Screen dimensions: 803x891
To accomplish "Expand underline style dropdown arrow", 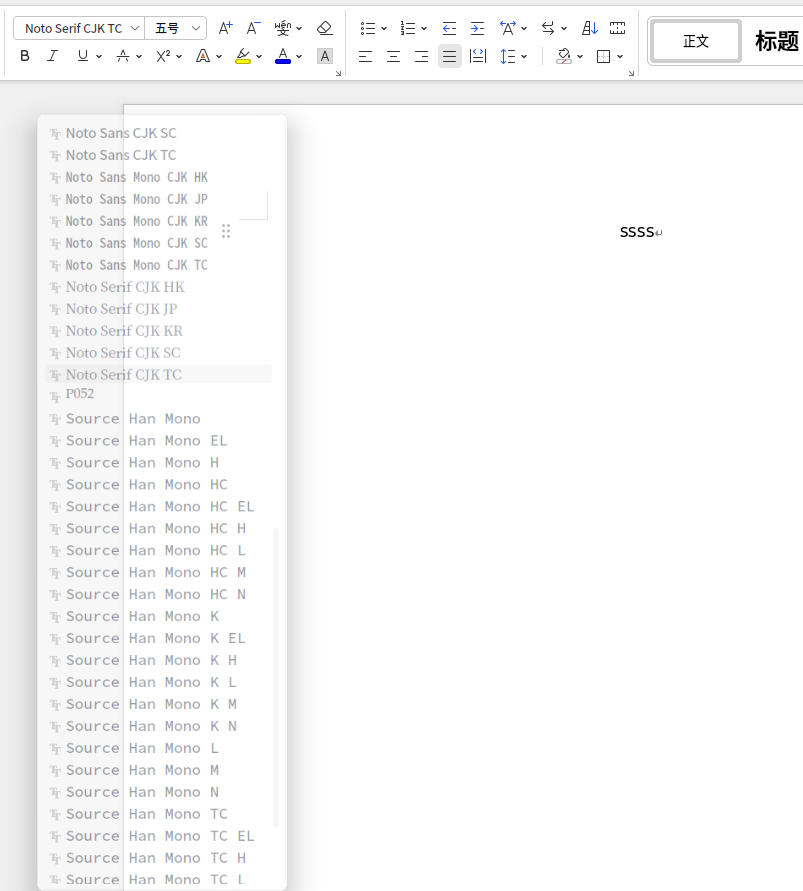I will (x=99, y=56).
